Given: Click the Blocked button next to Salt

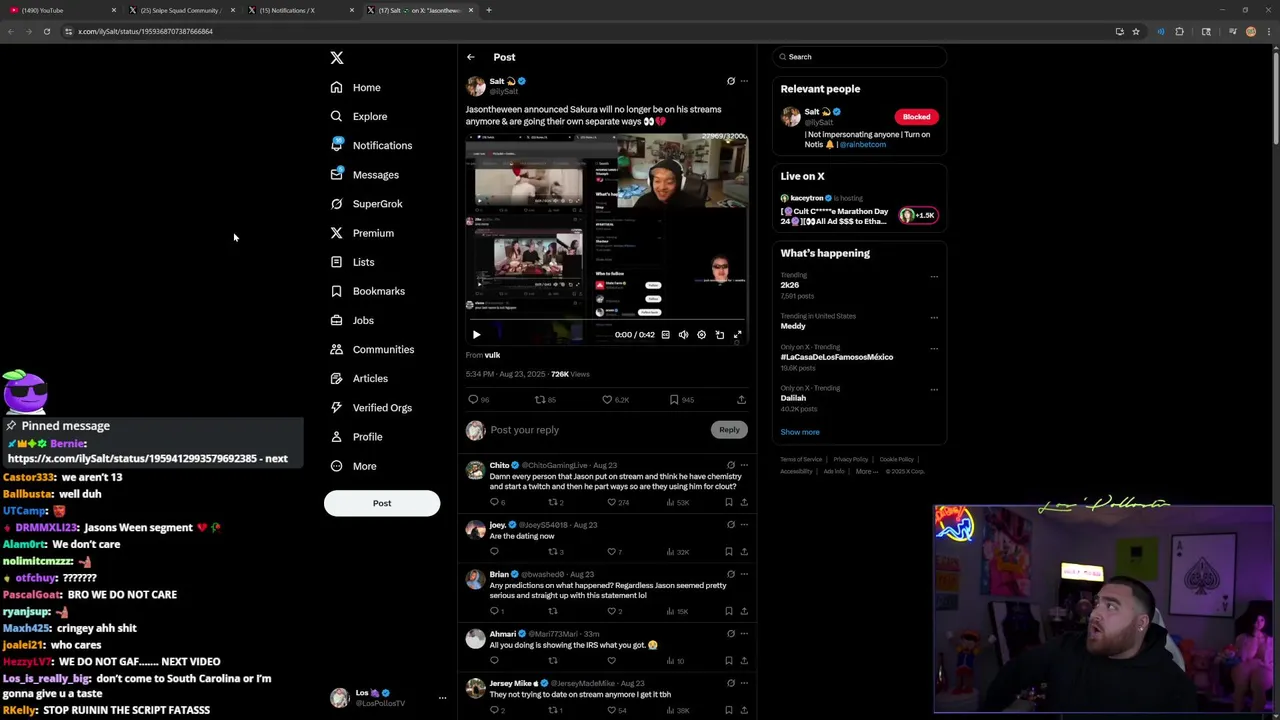Looking at the screenshot, I should point(916,117).
